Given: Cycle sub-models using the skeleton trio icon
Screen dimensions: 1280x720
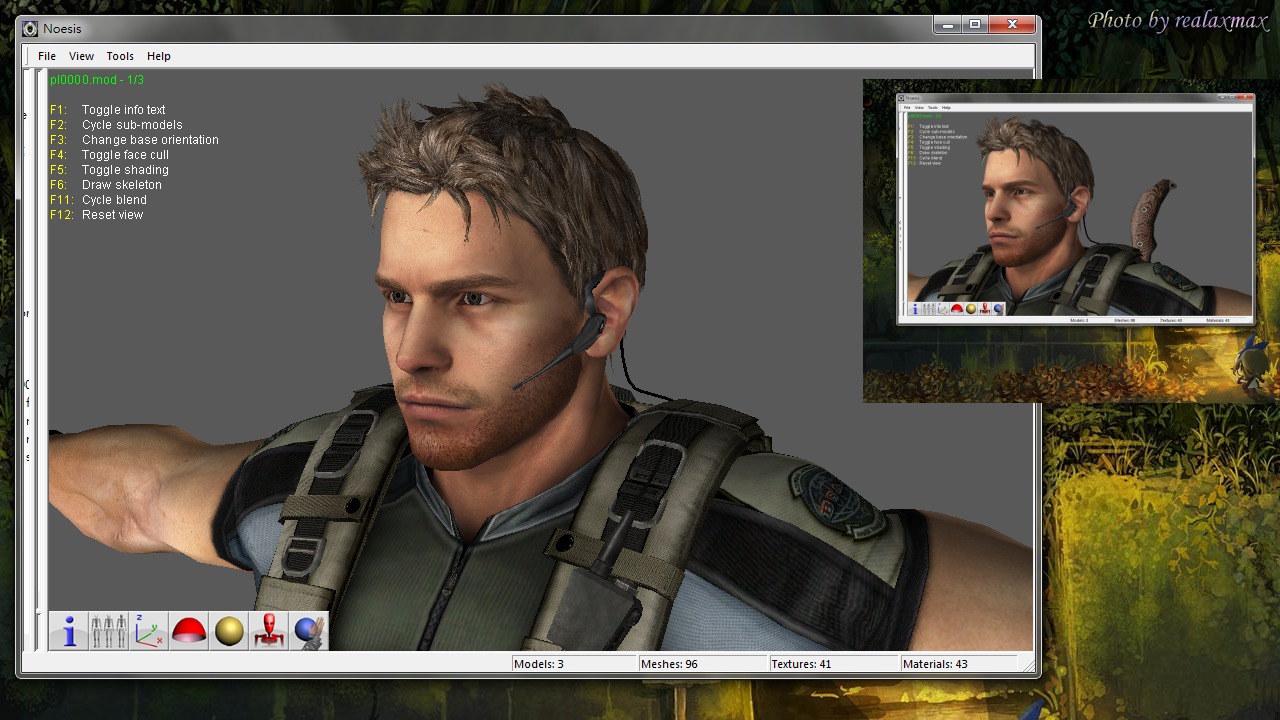Looking at the screenshot, I should click(108, 631).
